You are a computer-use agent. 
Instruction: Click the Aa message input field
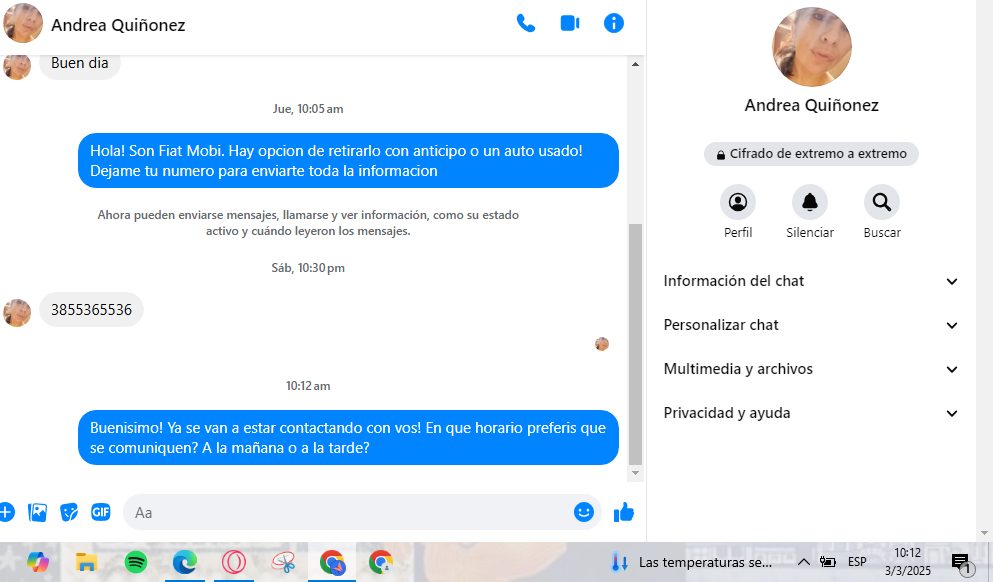click(x=348, y=512)
